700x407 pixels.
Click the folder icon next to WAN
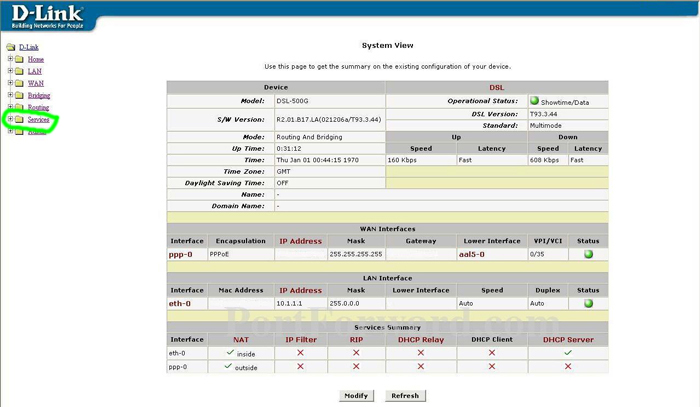pyautogui.click(x=19, y=83)
